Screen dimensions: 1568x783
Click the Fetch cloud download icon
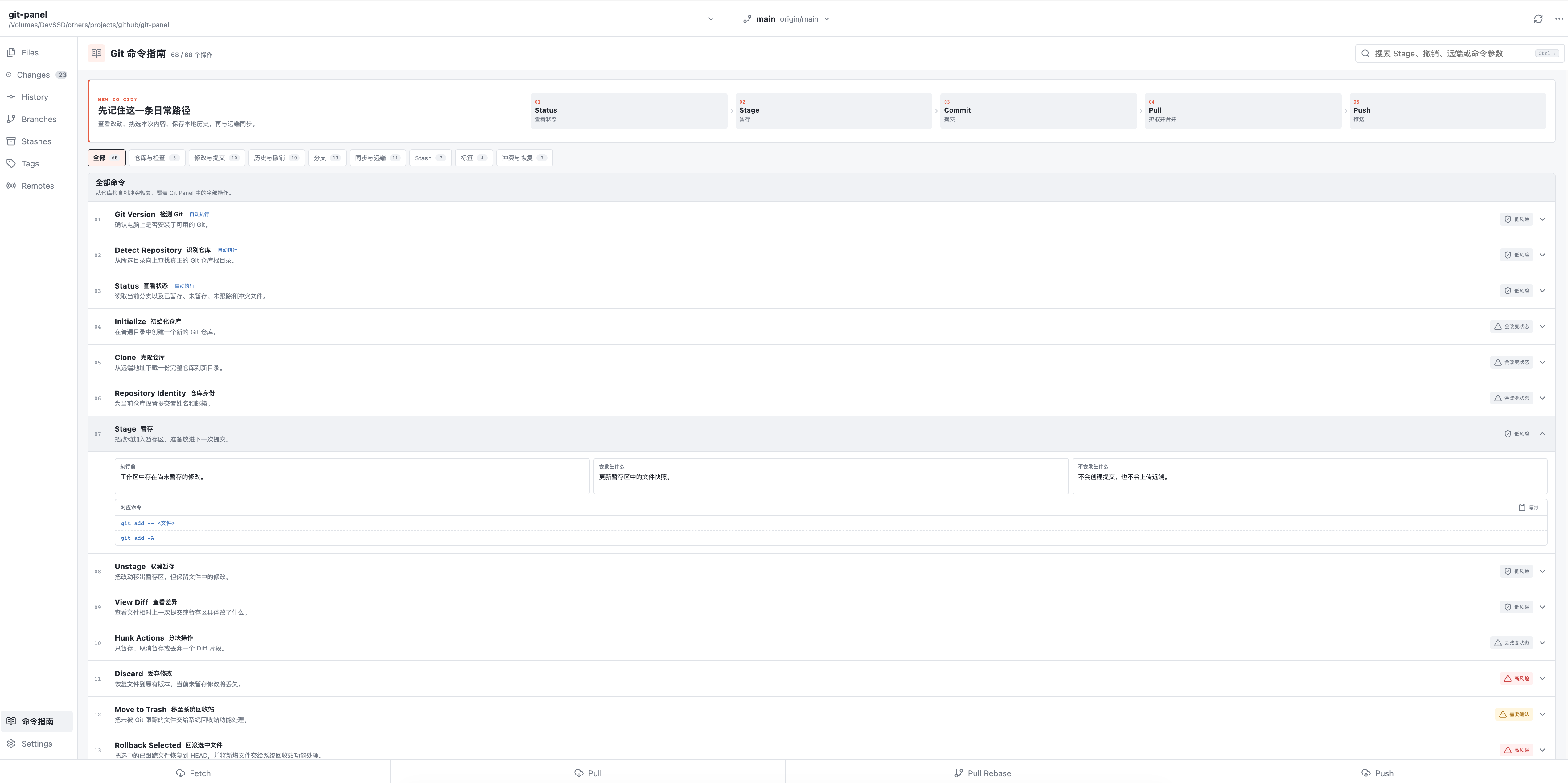tap(181, 773)
